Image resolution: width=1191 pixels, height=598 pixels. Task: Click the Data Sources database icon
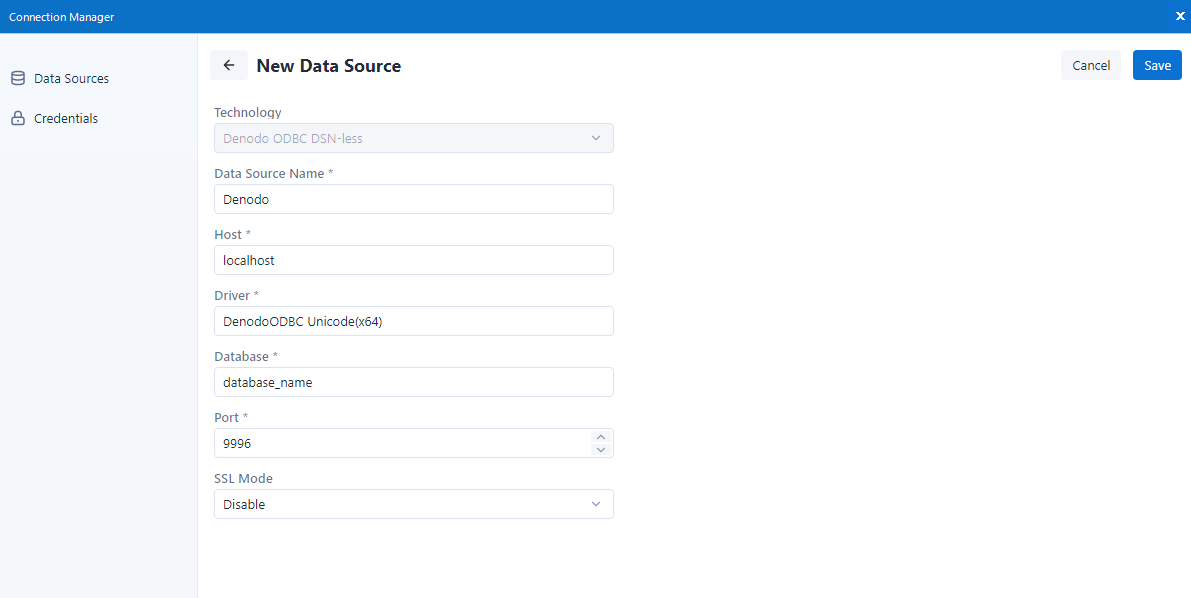[x=17, y=78]
